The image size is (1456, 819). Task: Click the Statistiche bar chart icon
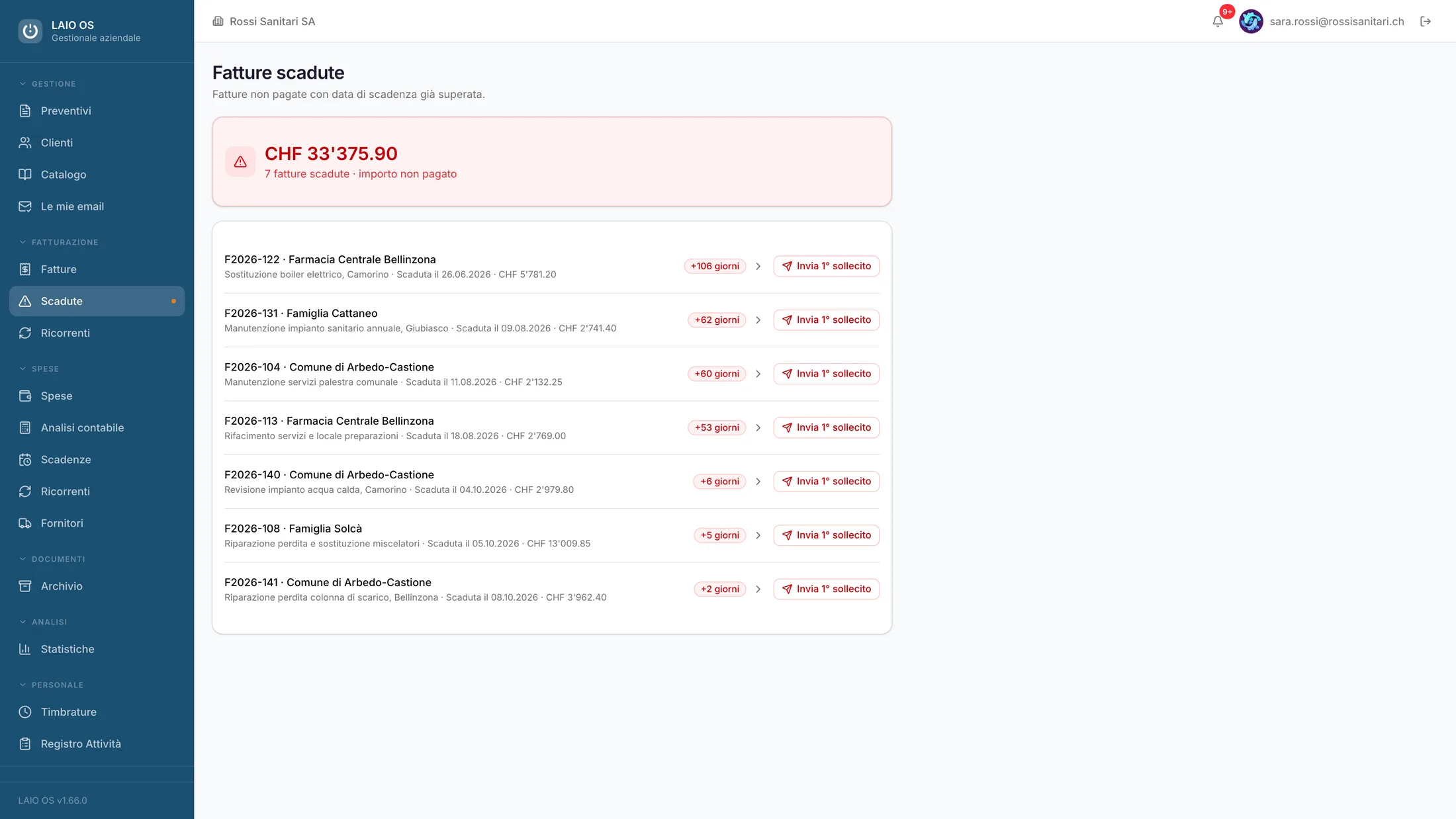25,649
